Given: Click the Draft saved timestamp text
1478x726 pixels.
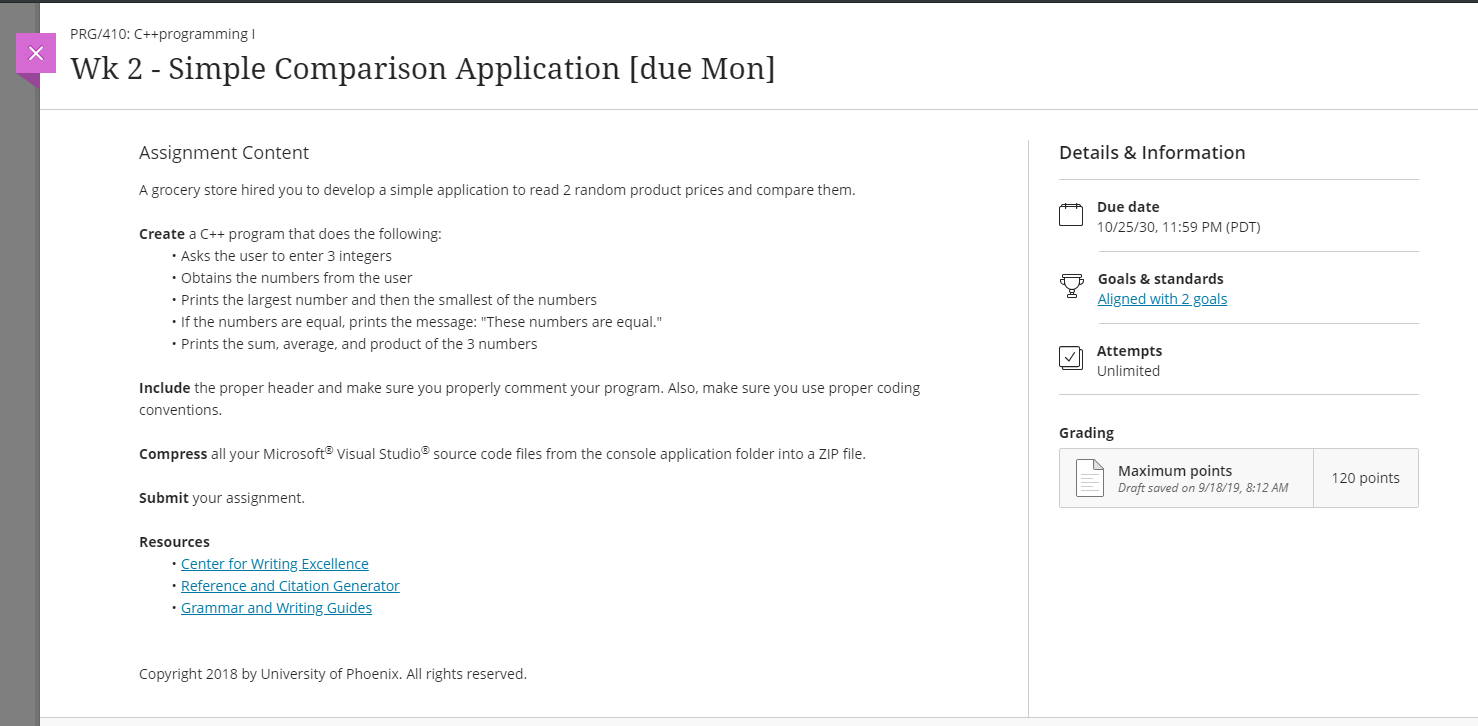Looking at the screenshot, I should (1202, 488).
